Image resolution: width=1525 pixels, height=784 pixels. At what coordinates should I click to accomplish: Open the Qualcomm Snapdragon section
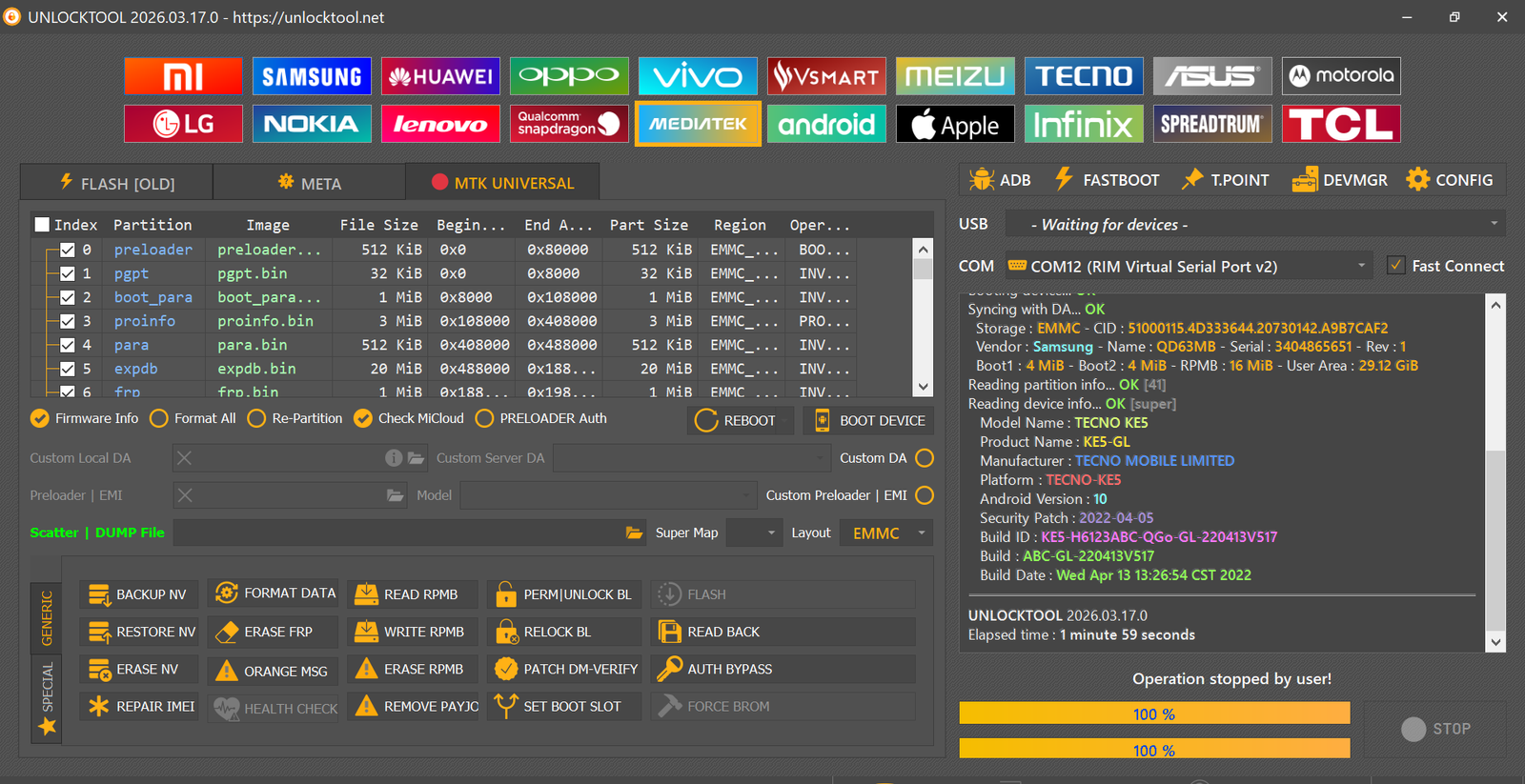tap(568, 124)
